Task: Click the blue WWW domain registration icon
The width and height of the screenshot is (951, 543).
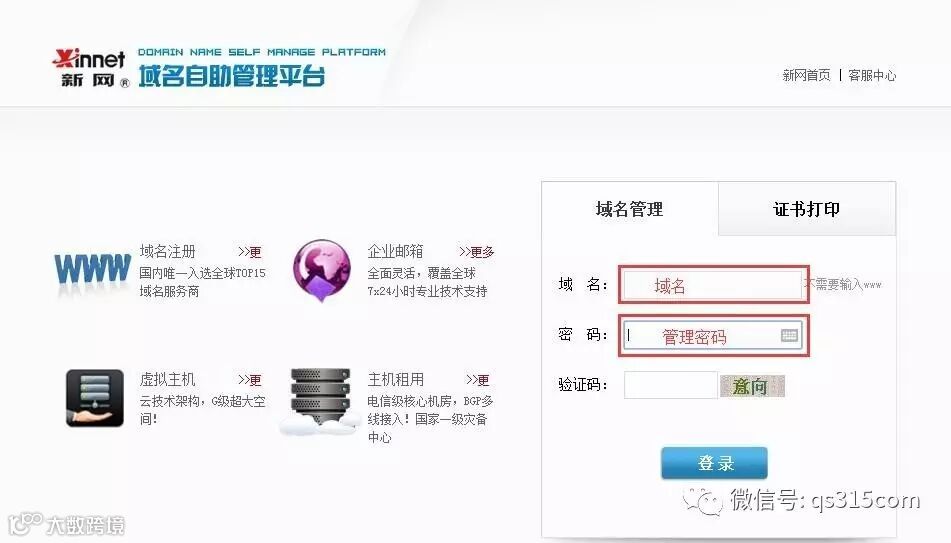Action: 92,271
